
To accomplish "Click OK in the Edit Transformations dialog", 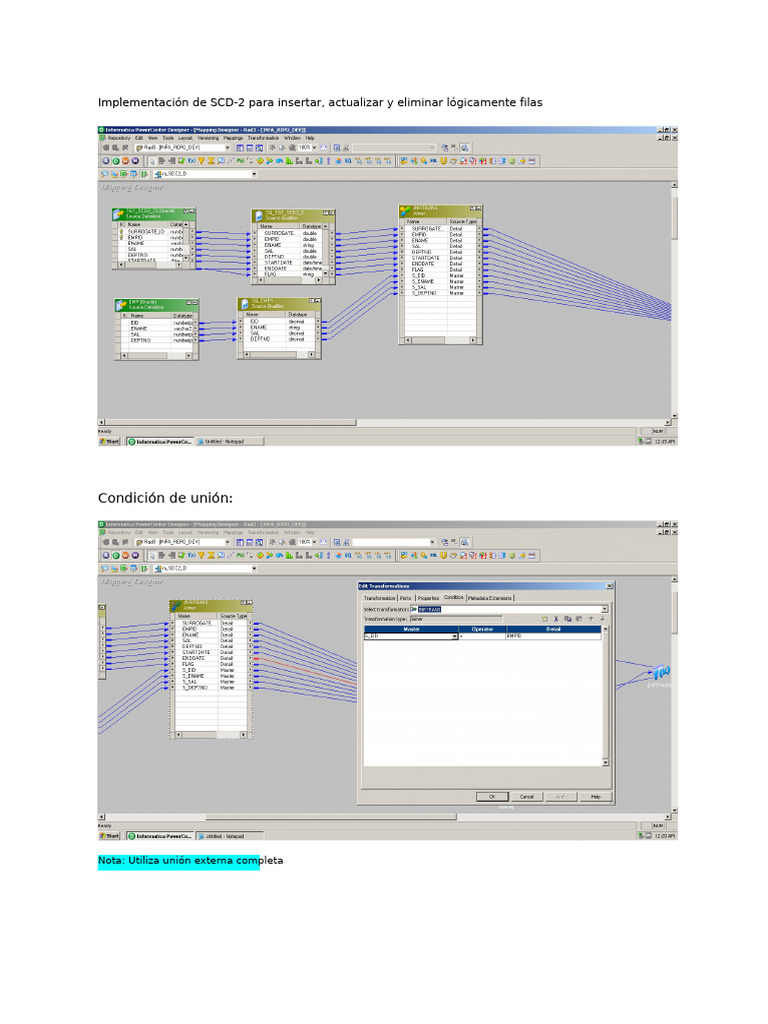I will pyautogui.click(x=492, y=796).
